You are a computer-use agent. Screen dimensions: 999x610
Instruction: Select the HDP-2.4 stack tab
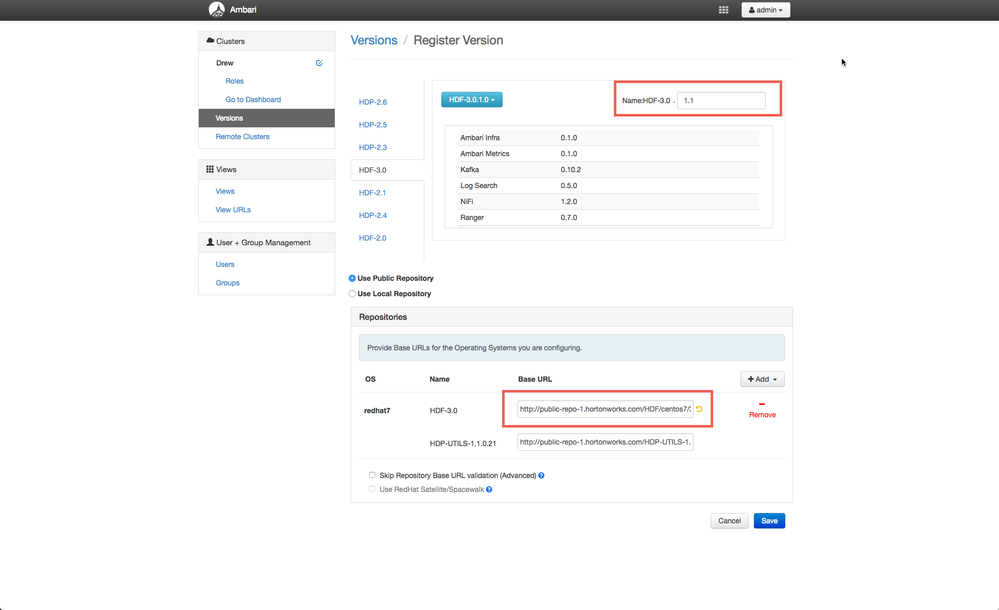point(373,215)
